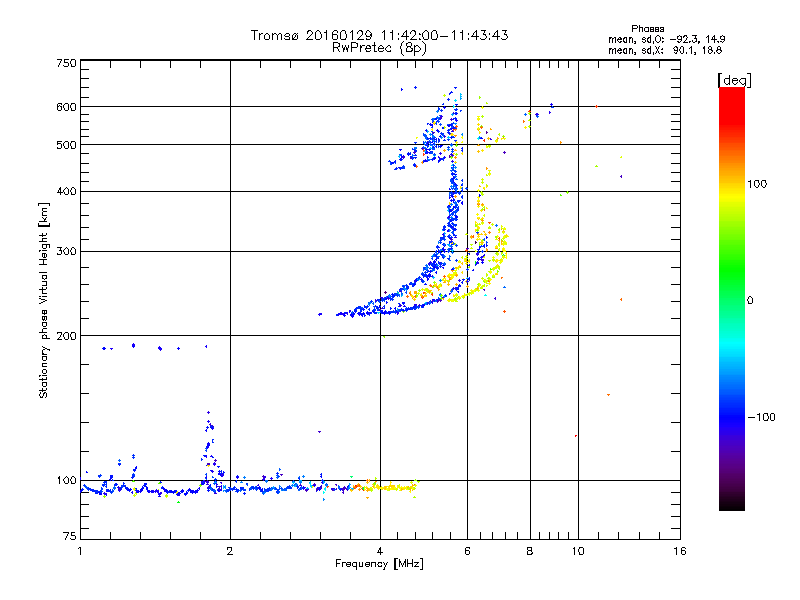Viewport: 800px width, 600px height.
Task: Click the 'Phases' header text
Action: 647,29
